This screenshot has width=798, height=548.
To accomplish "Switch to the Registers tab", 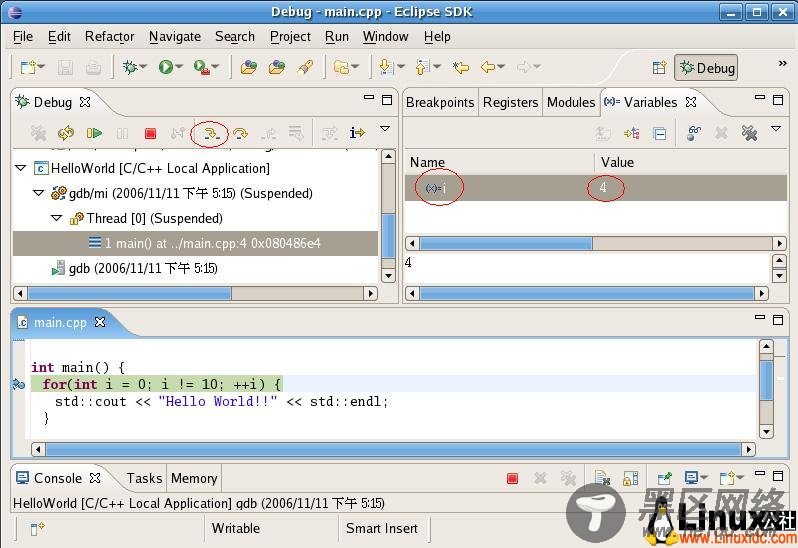I will tap(510, 102).
